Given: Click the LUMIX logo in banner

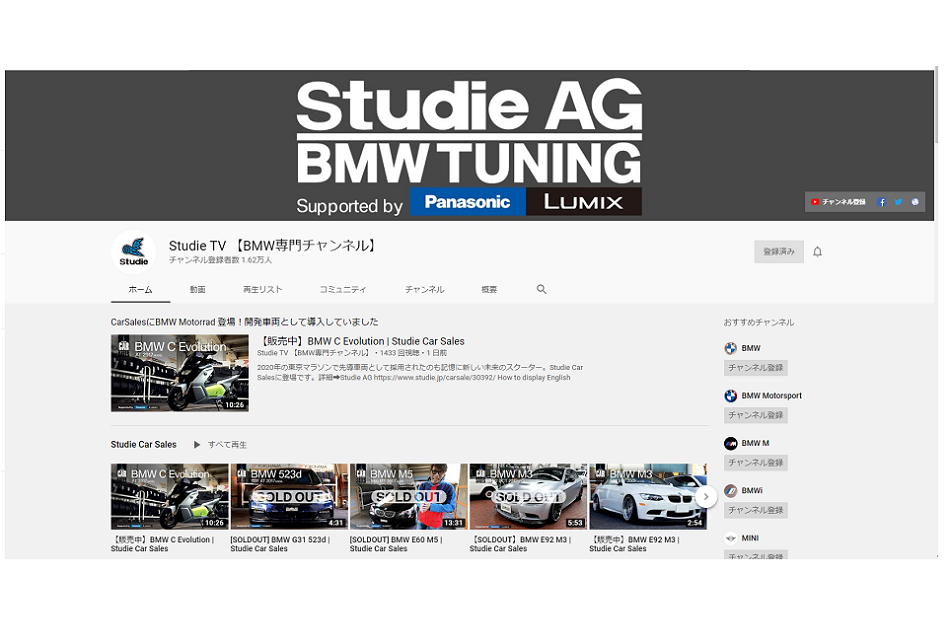Looking at the screenshot, I should coord(583,202).
